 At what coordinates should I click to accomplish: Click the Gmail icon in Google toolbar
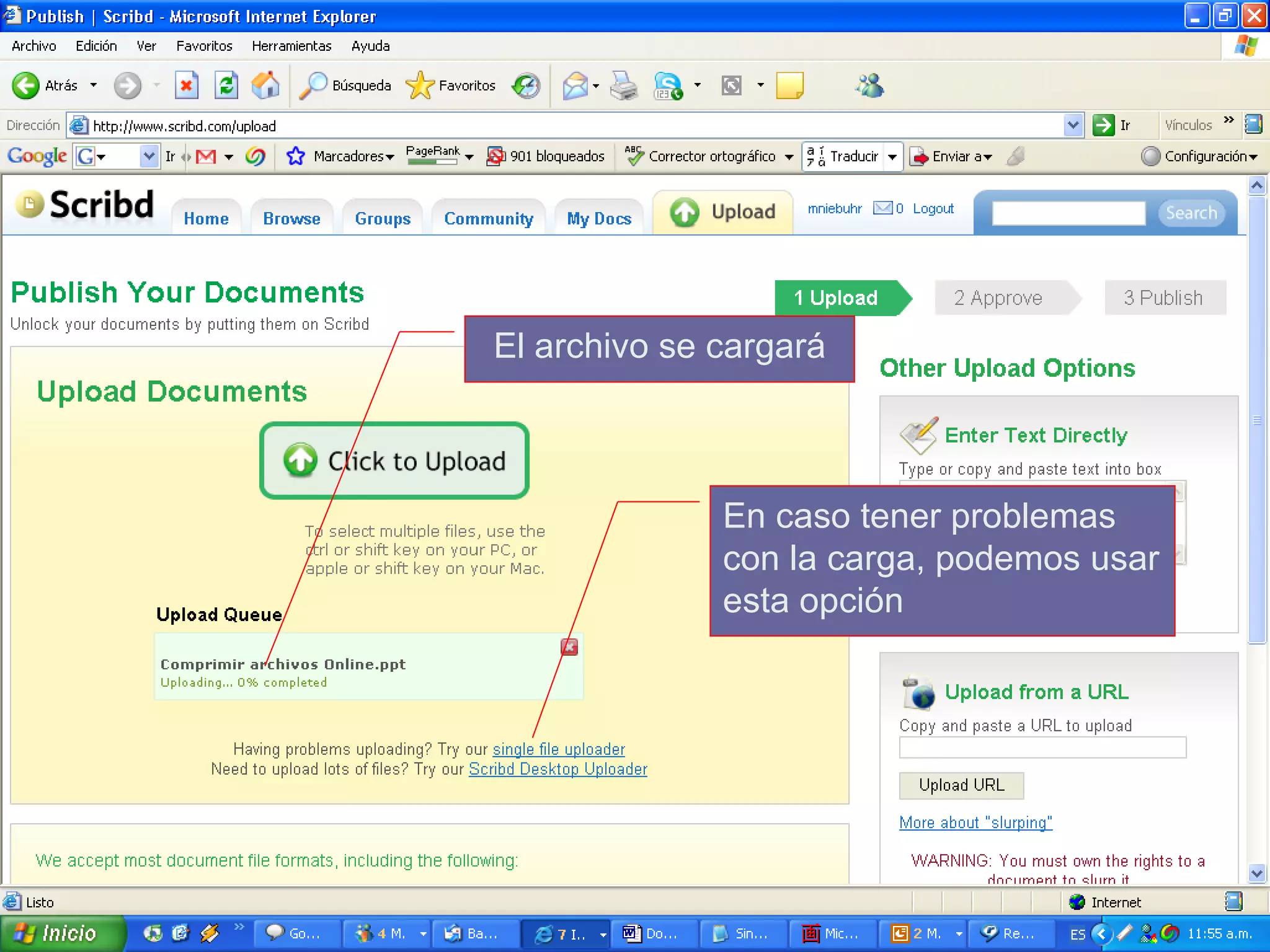(206, 156)
